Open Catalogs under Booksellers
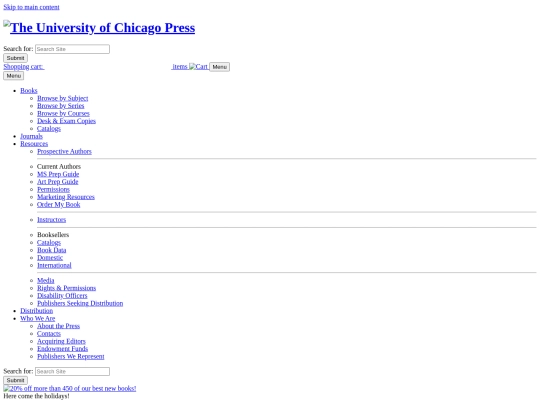 (49, 242)
